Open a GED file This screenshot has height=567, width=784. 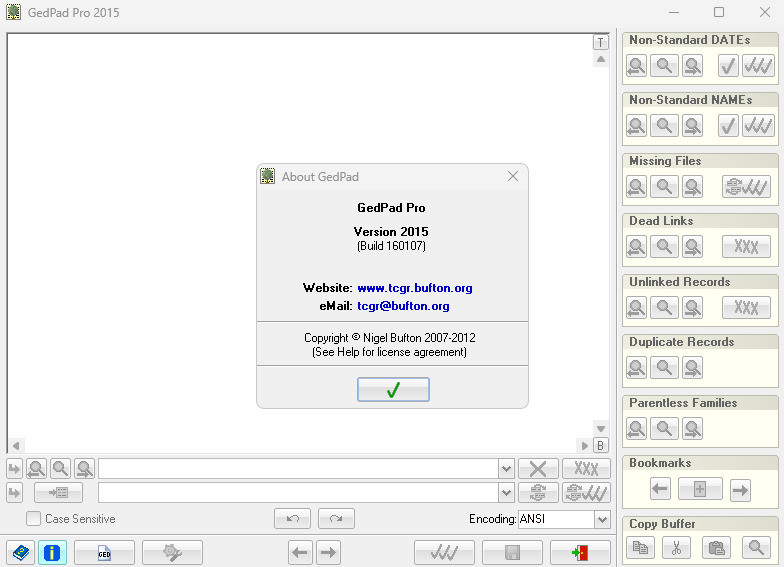pyautogui.click(x=104, y=552)
